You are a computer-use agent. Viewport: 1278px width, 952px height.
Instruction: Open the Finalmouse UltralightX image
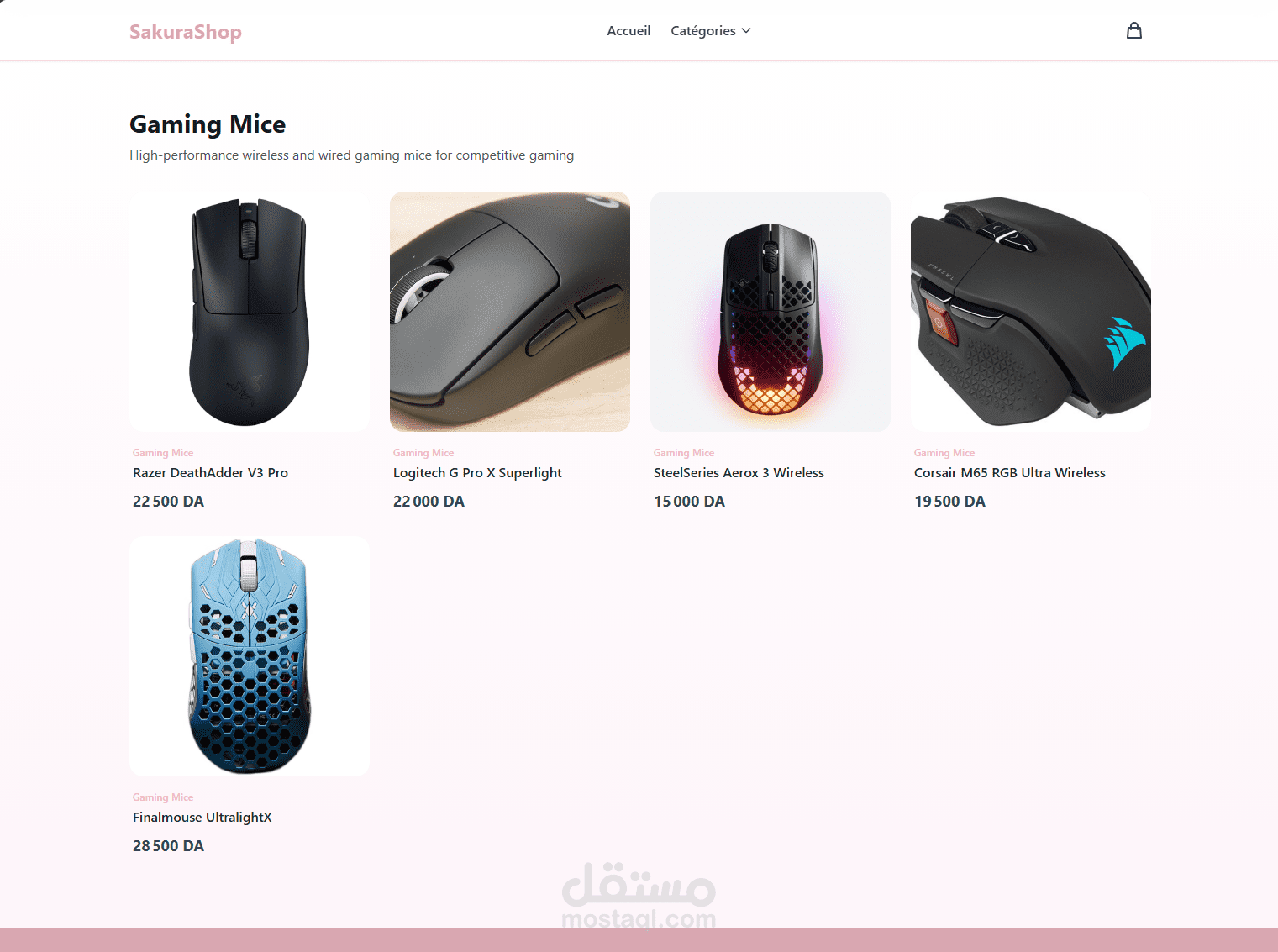(x=250, y=656)
